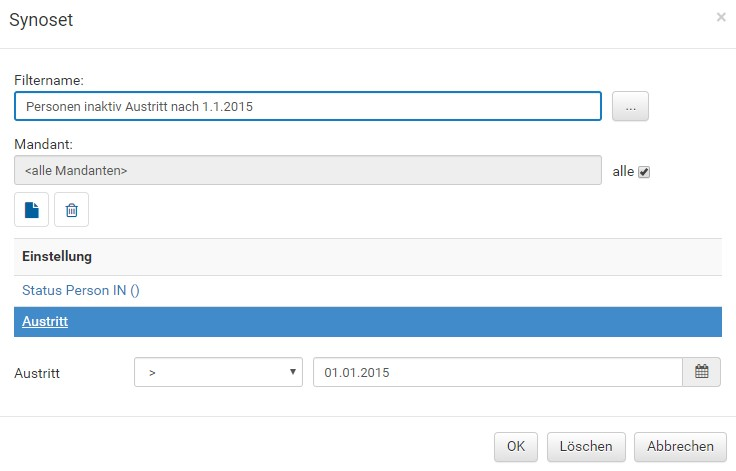Expand the Austritt comparison operator dropdown
Viewport: 736px width, 471px height.
(x=218, y=372)
